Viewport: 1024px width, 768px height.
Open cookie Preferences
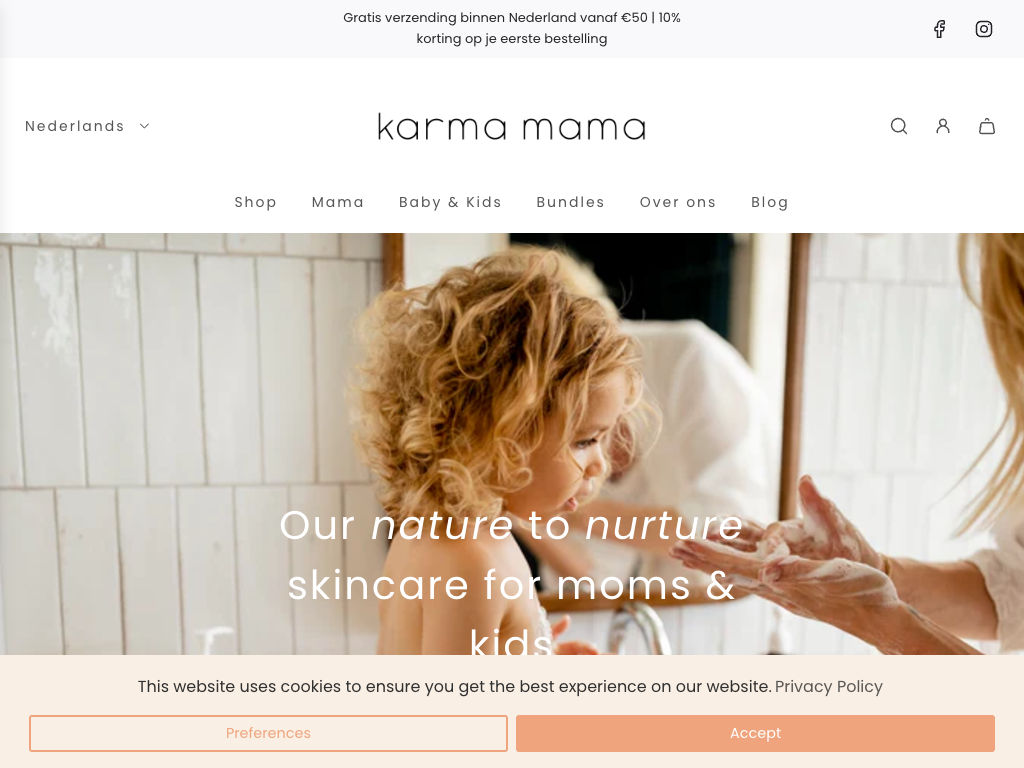[x=268, y=733]
